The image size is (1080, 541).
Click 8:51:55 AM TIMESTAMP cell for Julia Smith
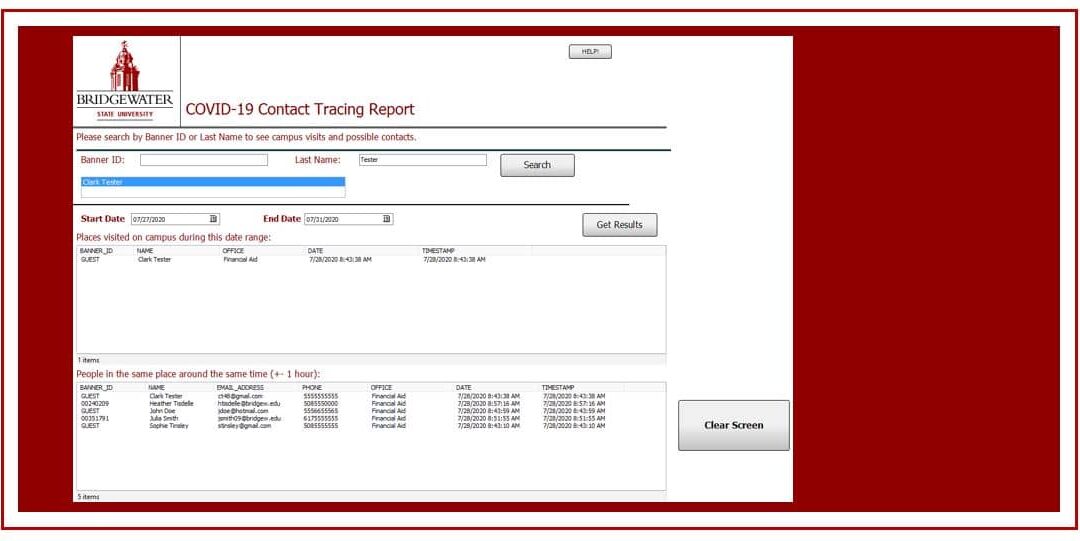(574, 418)
